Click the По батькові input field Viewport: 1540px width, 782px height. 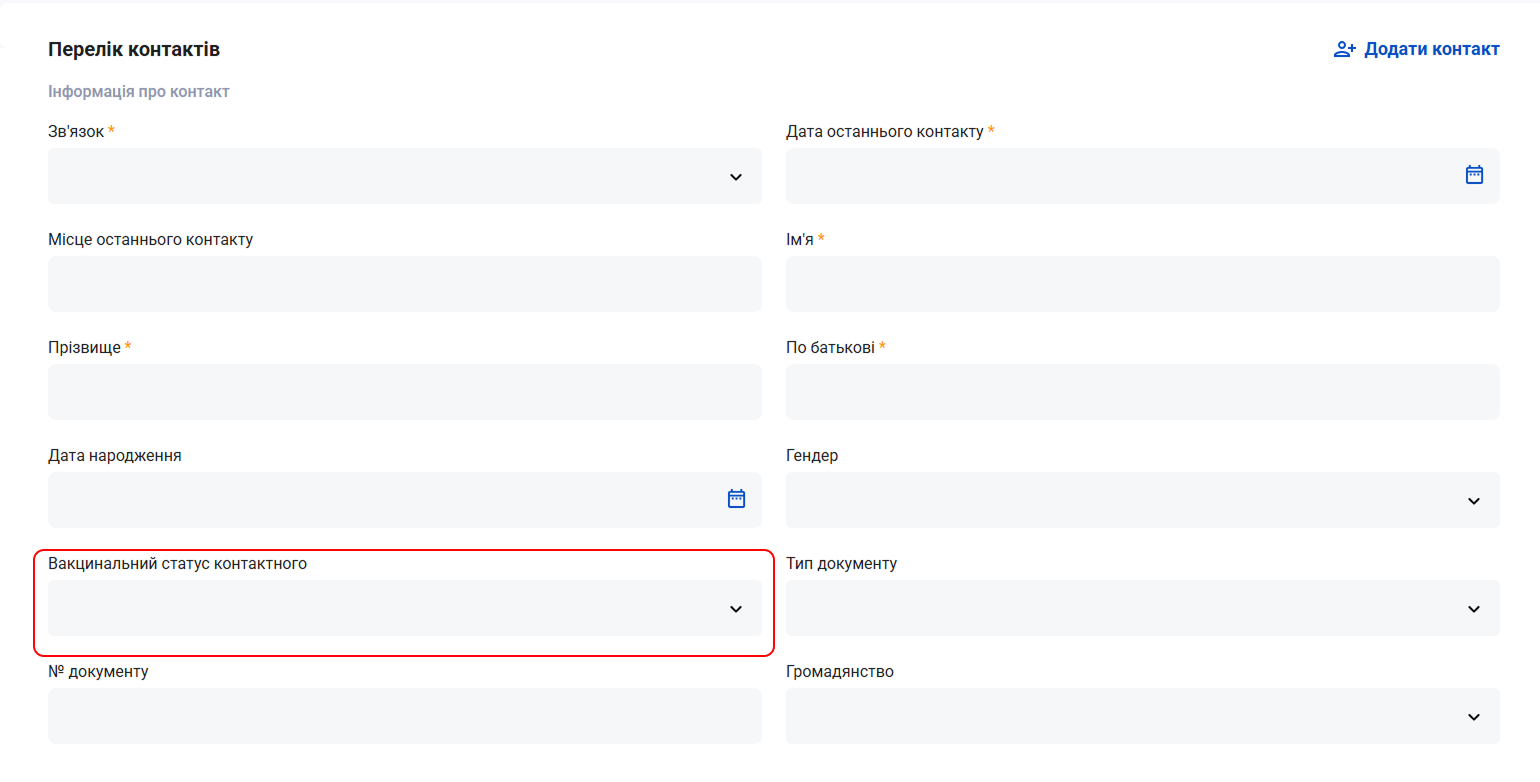coord(1143,392)
